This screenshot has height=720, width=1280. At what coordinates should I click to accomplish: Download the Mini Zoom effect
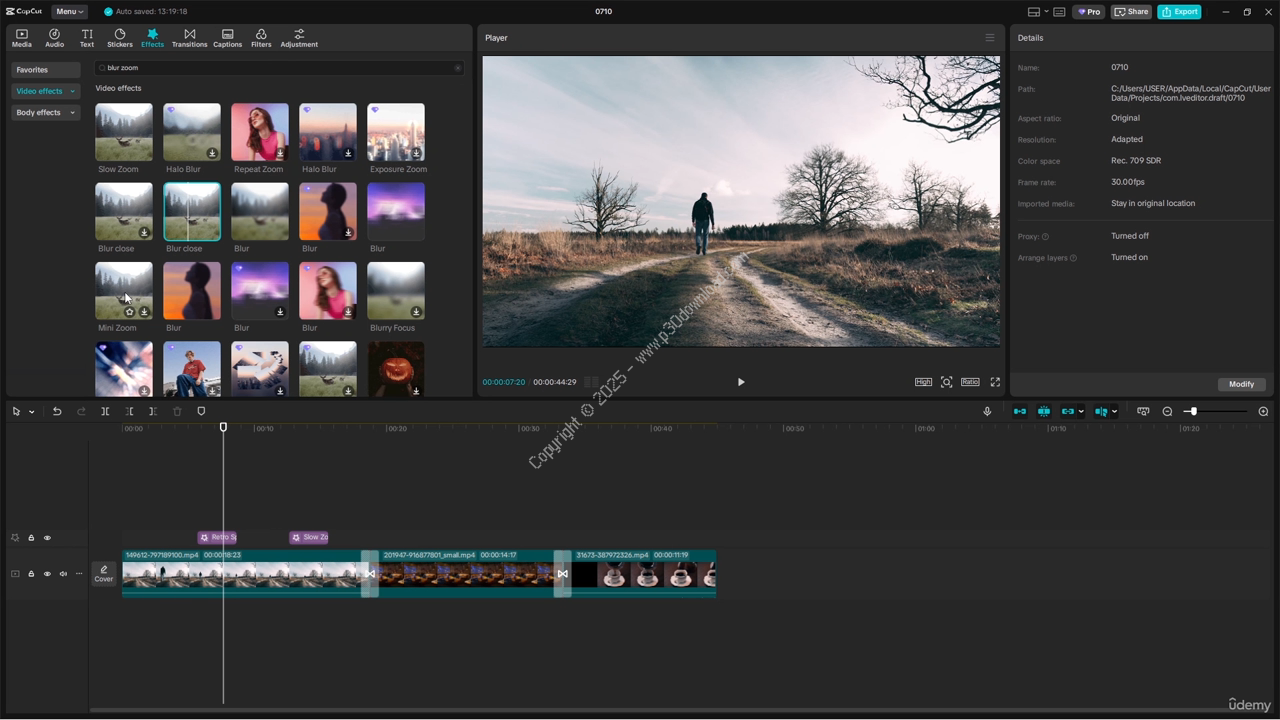click(x=144, y=312)
